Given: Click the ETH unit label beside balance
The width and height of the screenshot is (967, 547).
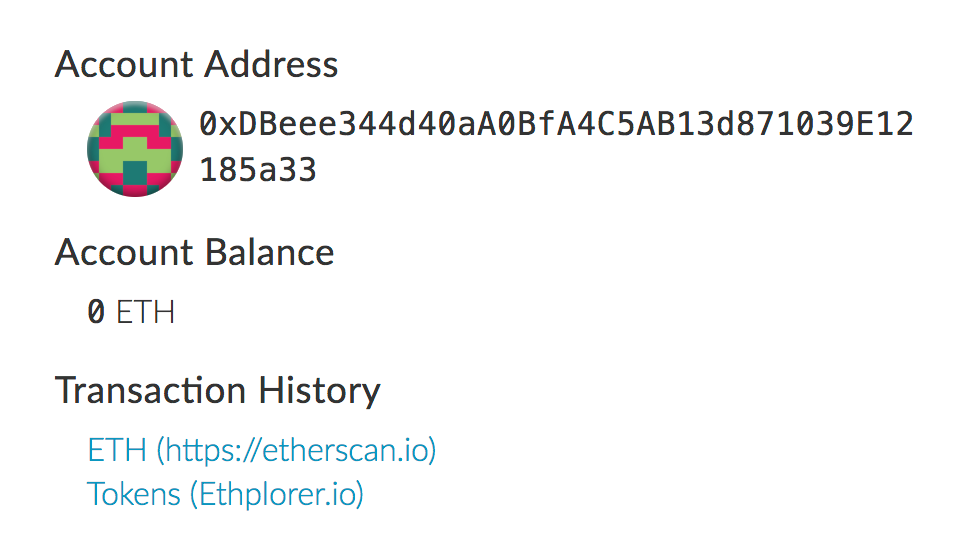Looking at the screenshot, I should tap(146, 313).
